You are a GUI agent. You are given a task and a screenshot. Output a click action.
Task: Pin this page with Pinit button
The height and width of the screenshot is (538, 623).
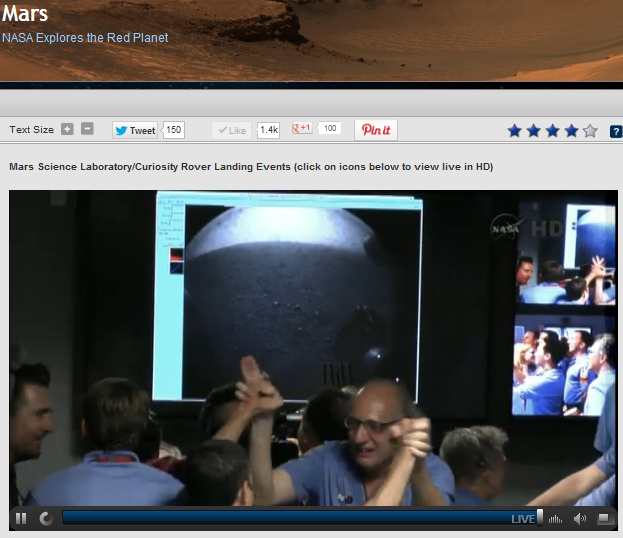(376, 130)
